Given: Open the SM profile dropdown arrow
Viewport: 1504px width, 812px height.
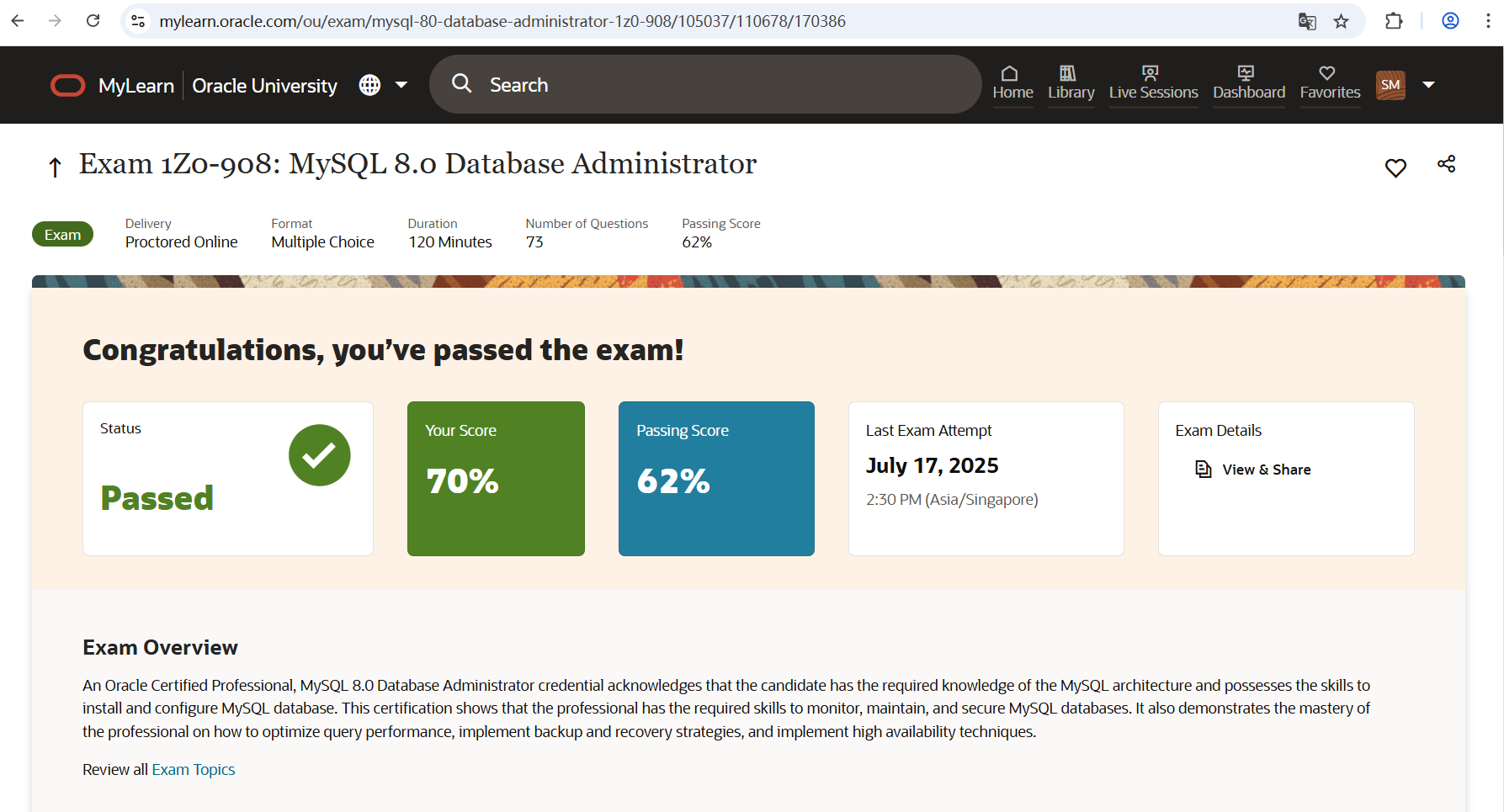Looking at the screenshot, I should click(x=1429, y=84).
